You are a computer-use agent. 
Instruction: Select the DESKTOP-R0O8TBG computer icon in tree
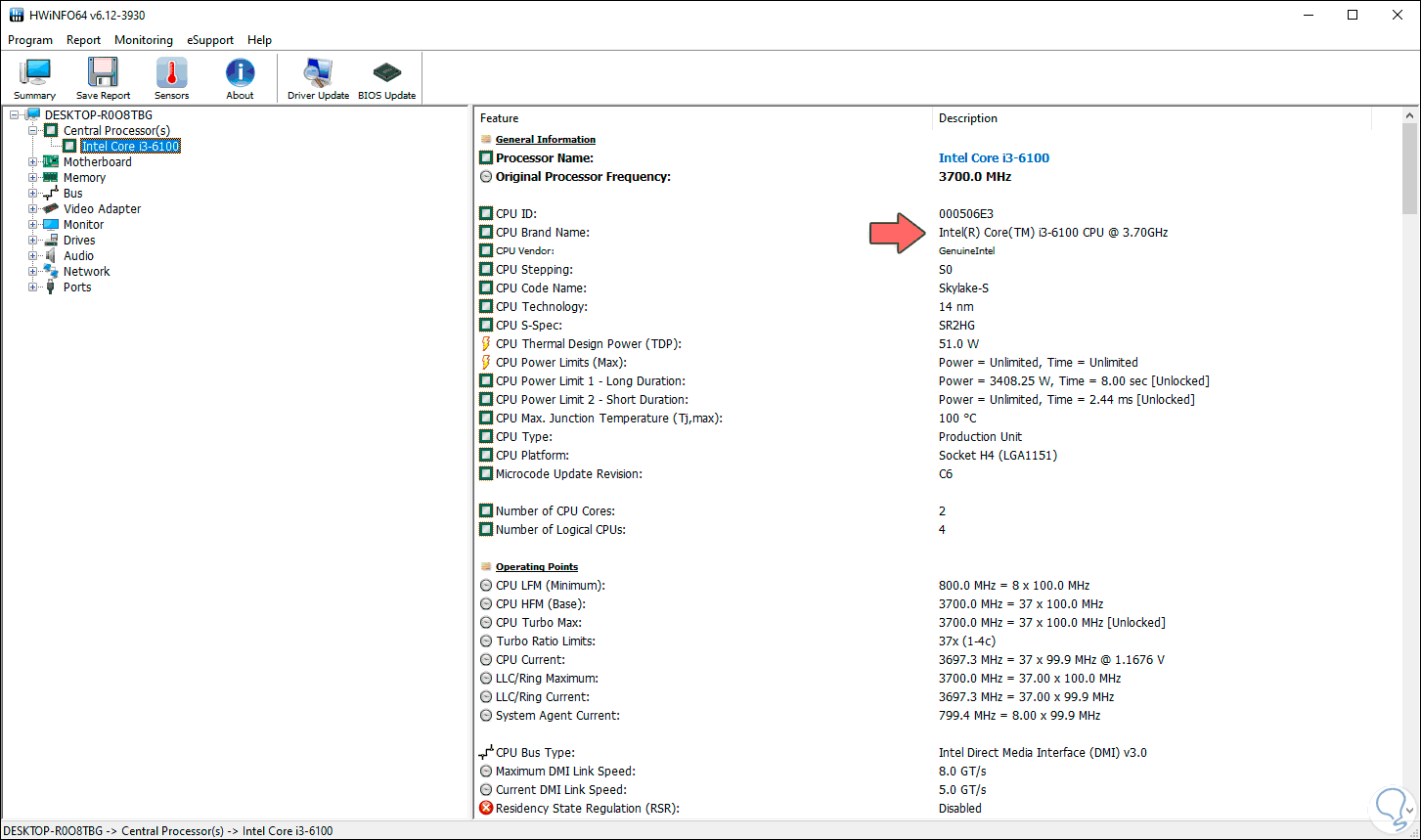pos(33,115)
